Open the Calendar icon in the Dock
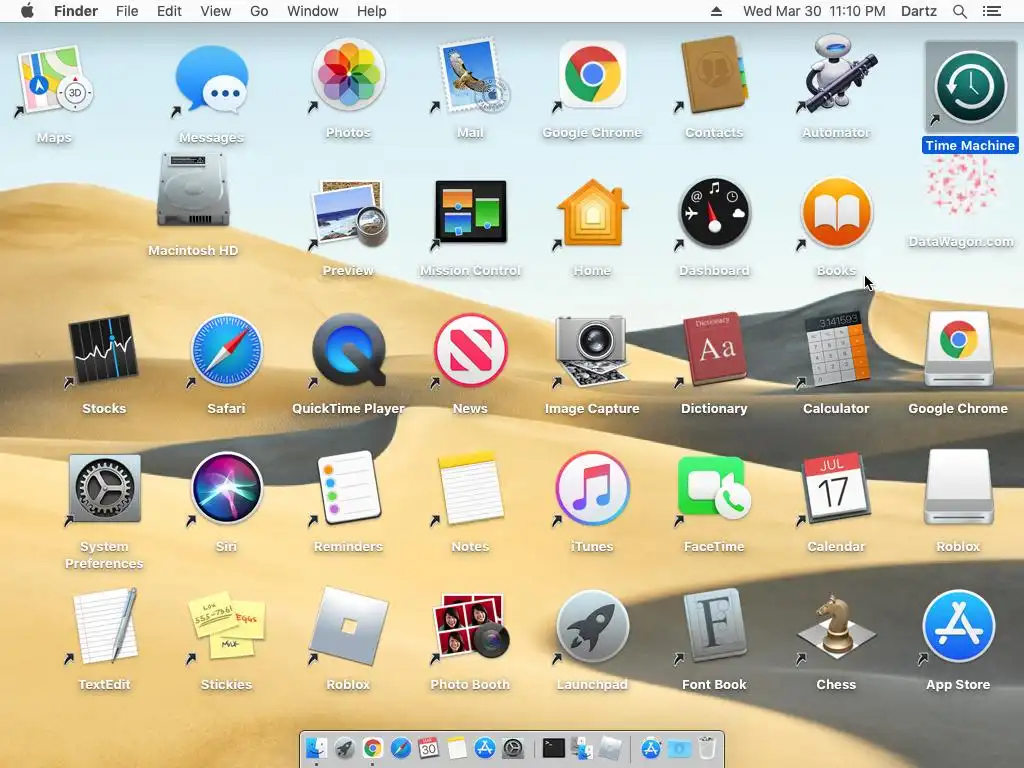 click(428, 748)
